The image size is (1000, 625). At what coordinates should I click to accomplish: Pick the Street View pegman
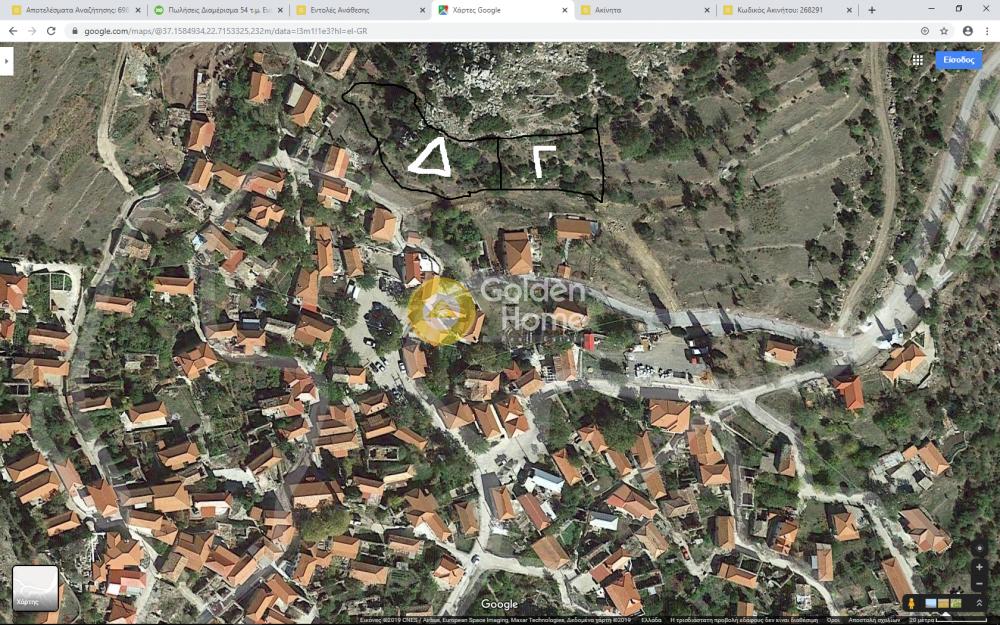click(912, 604)
